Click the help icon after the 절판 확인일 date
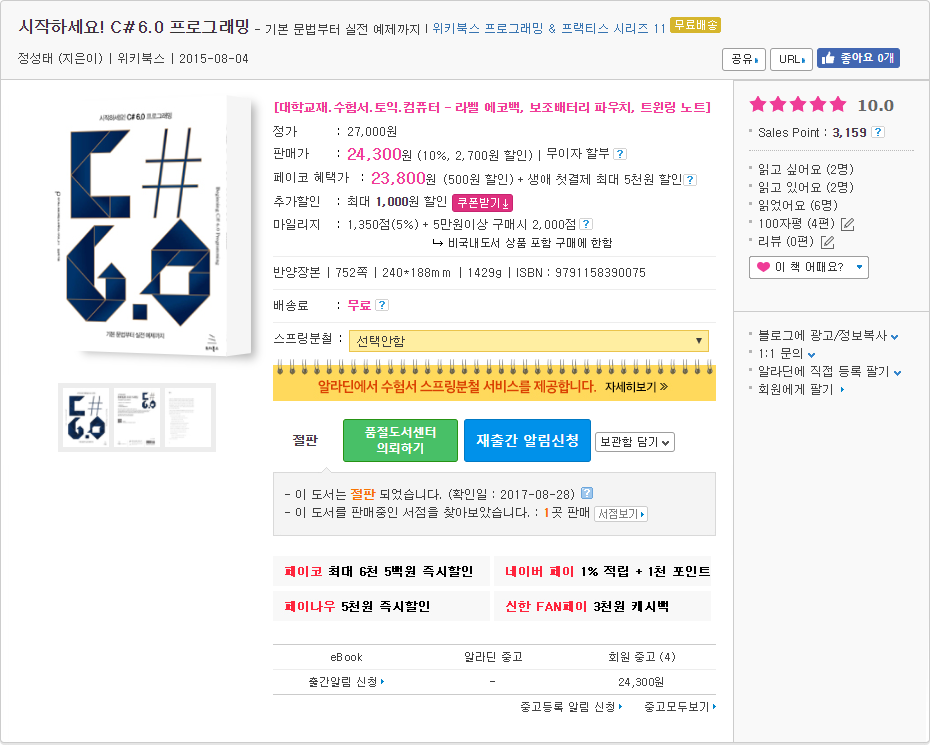Viewport: 930px width, 745px height. point(587,493)
